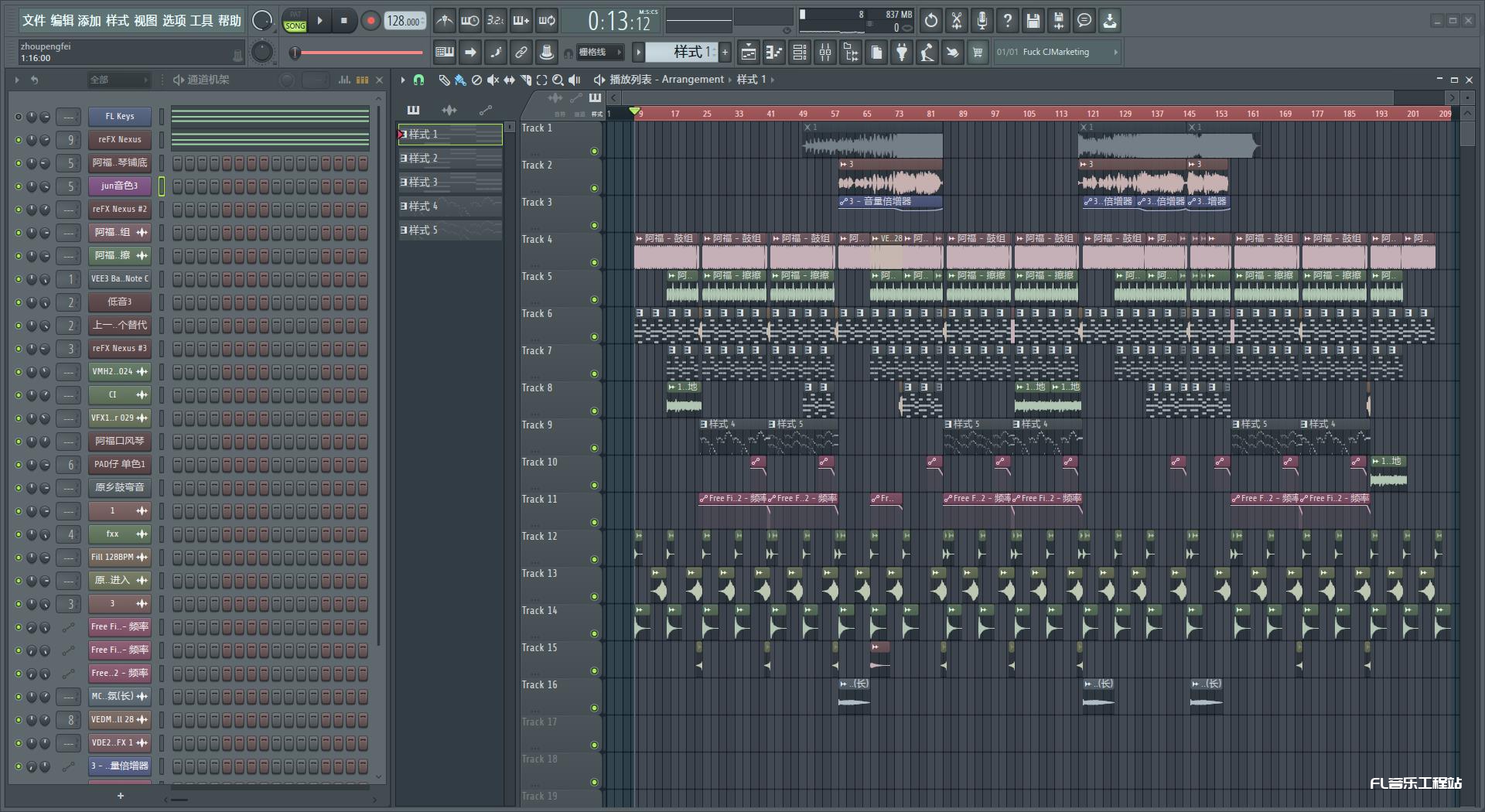Mute the jun音色3 channel LED
1485x812 pixels.
pyautogui.click(x=19, y=186)
